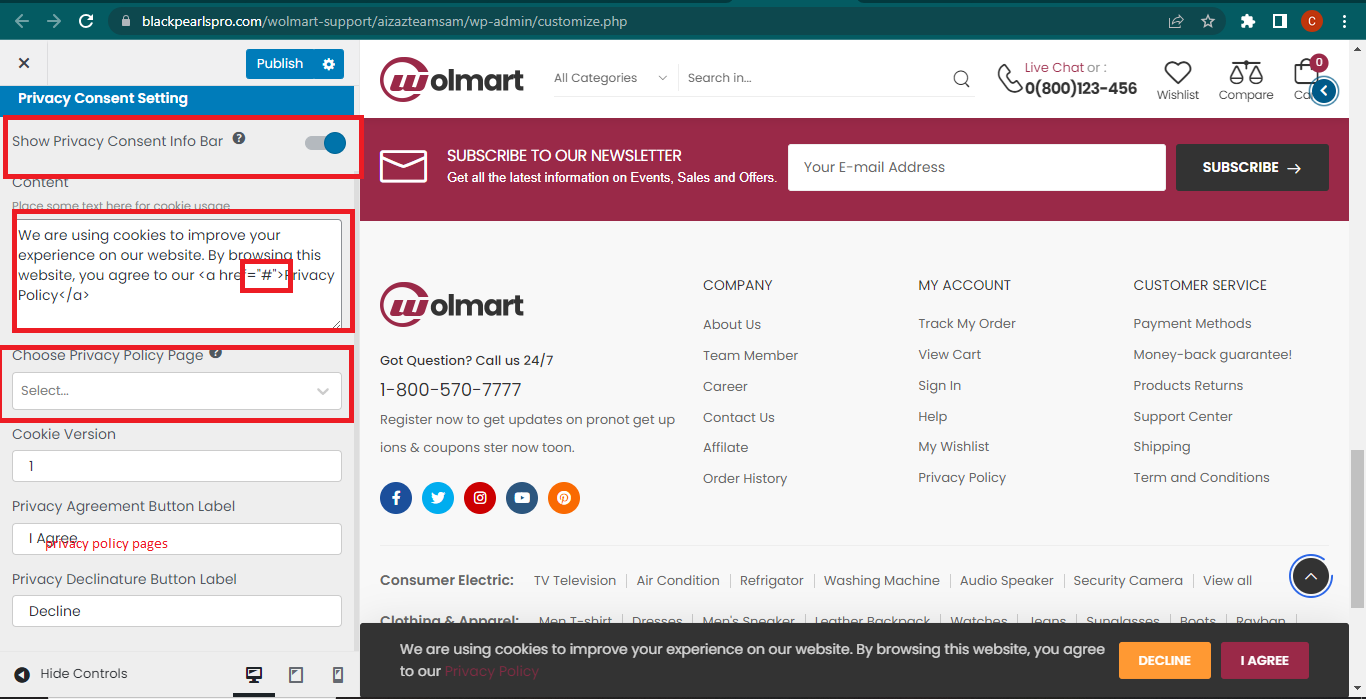
Task: Open Privacy Policy link under My Account
Action: (962, 477)
